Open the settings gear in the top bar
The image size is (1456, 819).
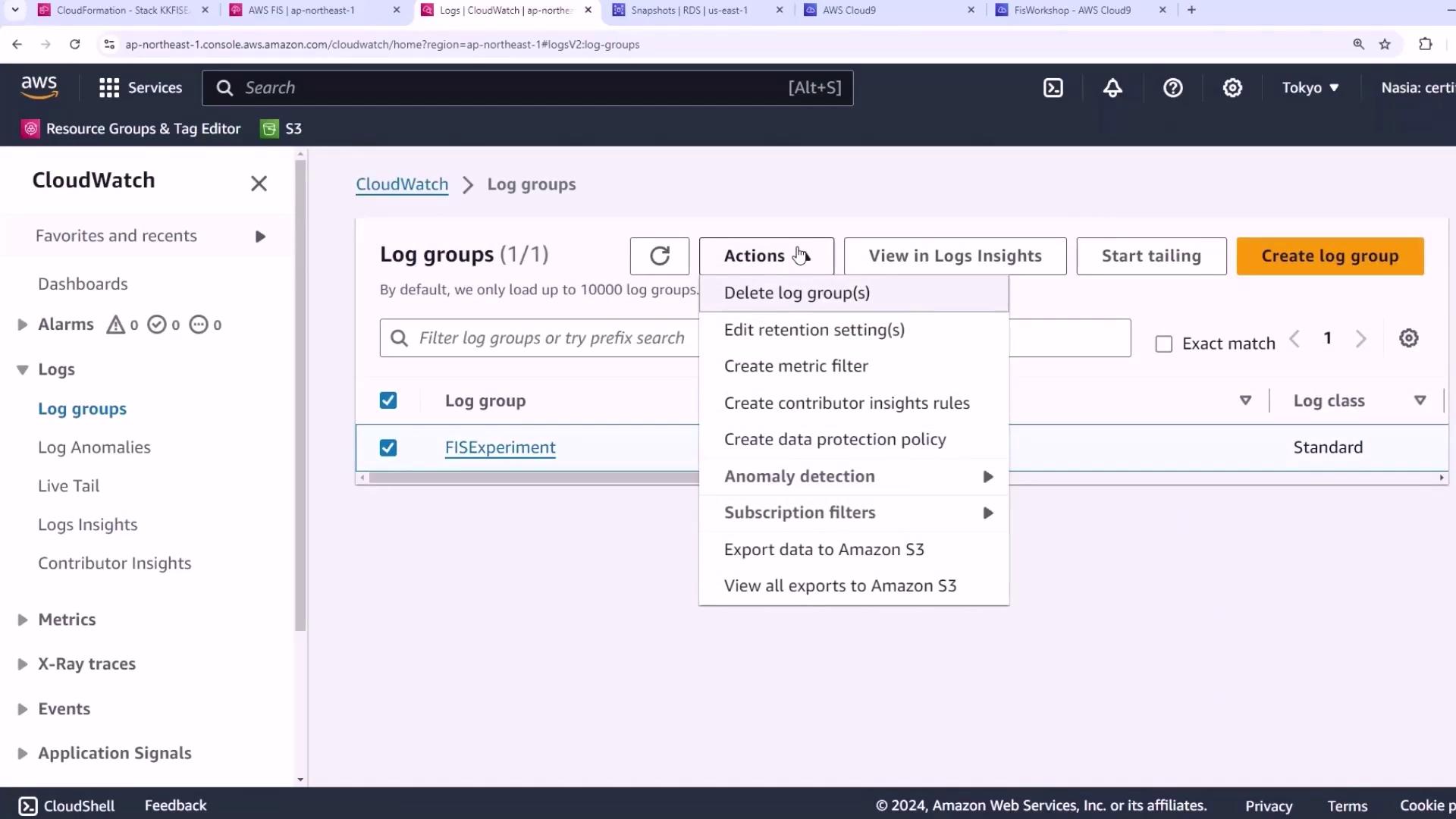[1232, 88]
